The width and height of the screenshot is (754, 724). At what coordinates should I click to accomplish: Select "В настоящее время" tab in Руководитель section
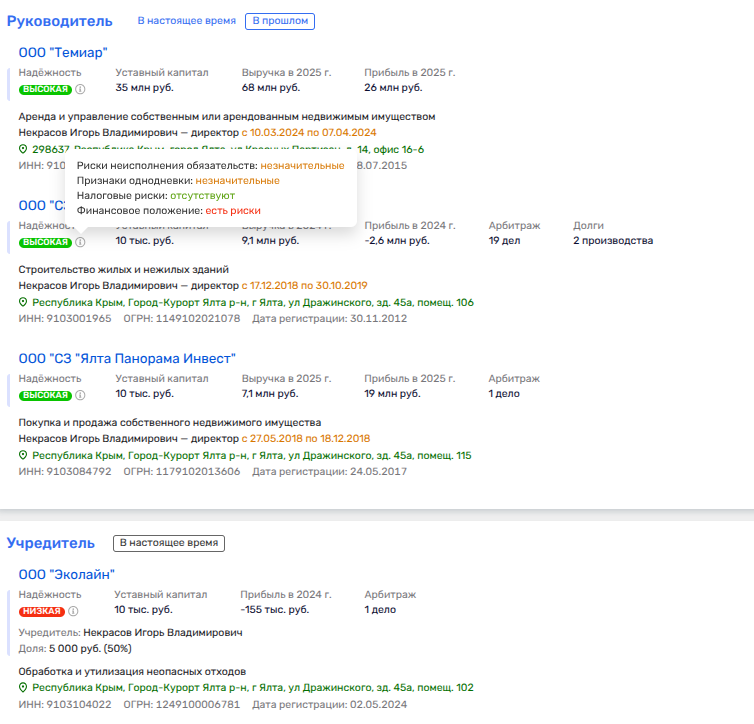click(x=187, y=21)
